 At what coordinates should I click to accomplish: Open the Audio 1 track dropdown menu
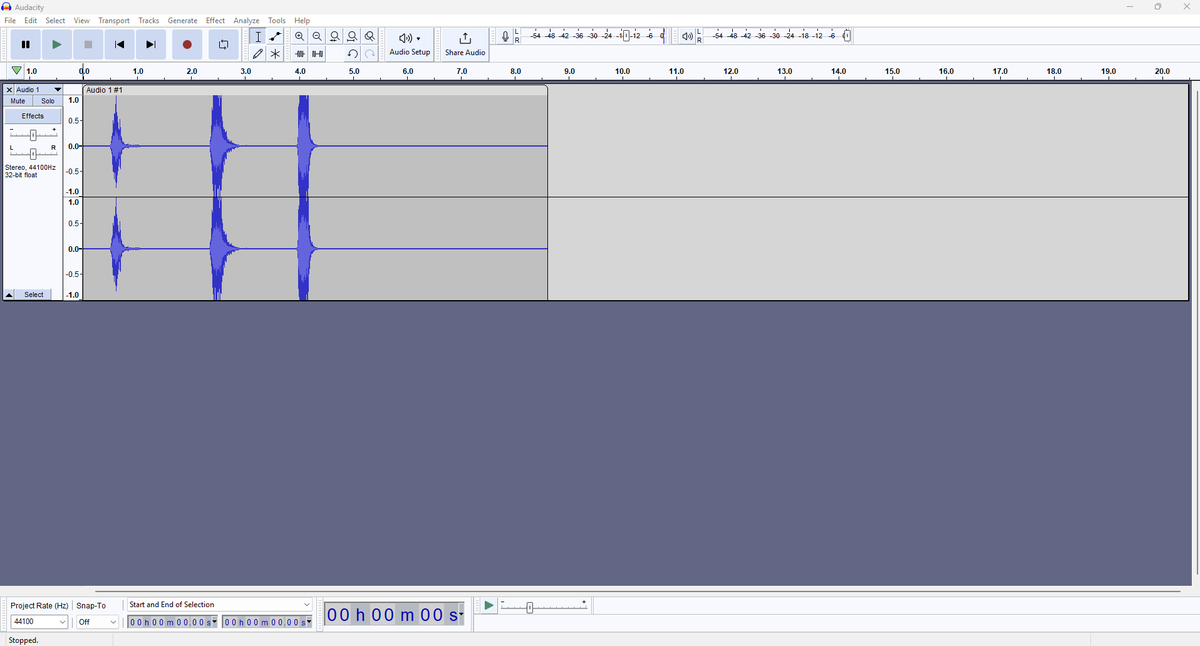point(39,90)
